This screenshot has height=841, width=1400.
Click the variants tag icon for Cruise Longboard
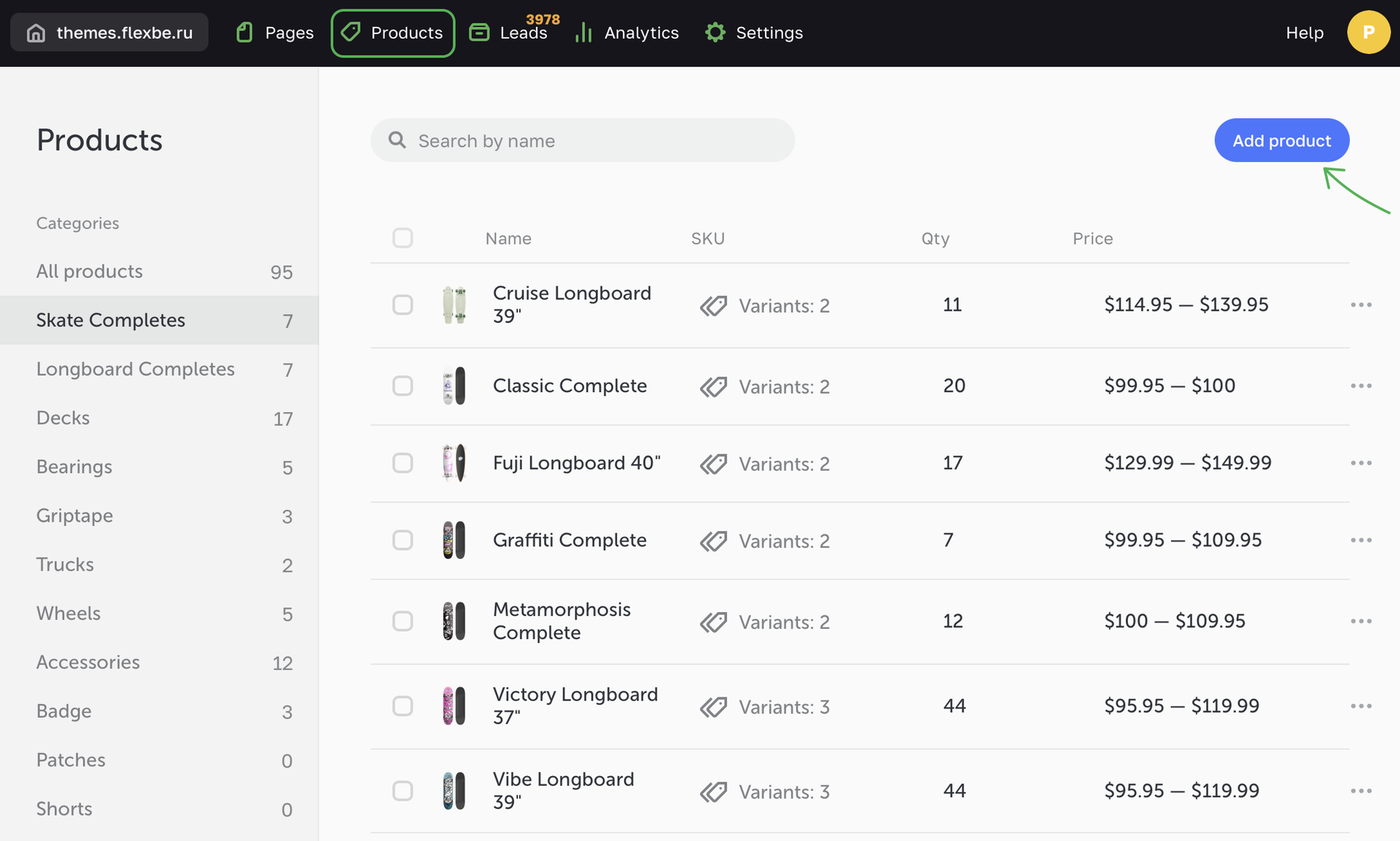point(713,305)
